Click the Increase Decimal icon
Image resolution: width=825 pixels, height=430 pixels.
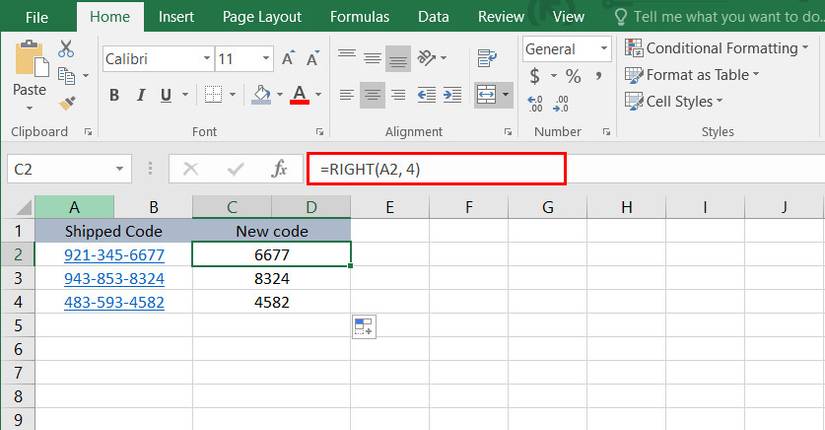[x=535, y=102]
